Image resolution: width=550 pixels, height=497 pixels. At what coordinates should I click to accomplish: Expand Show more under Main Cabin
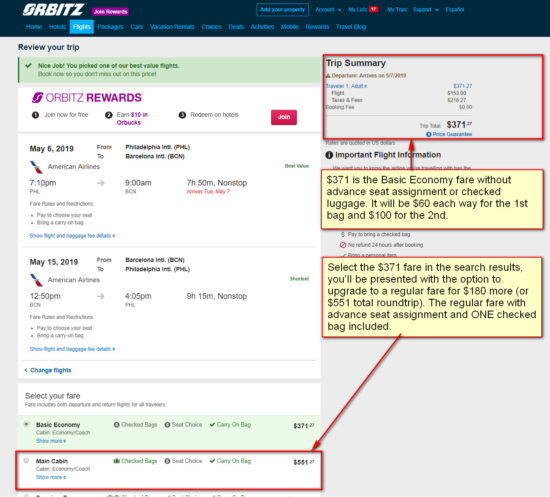pyautogui.click(x=51, y=477)
